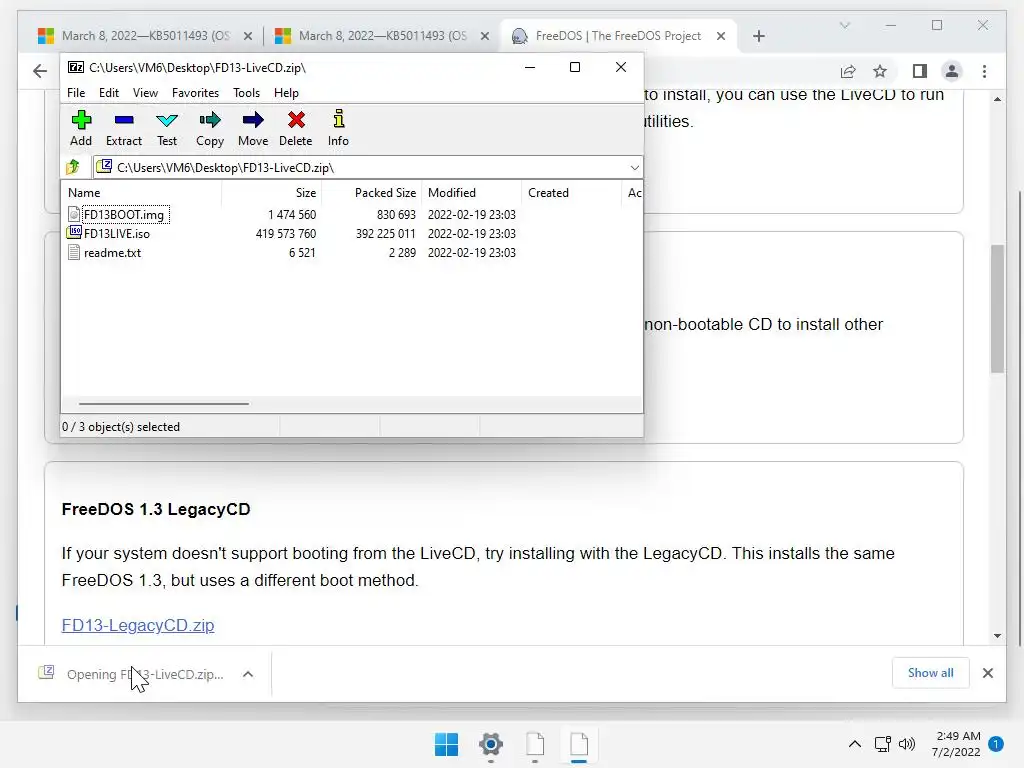This screenshot has height=768, width=1024.
Task: Click the '0 / 3 object(s) selected' status
Action: click(x=121, y=426)
